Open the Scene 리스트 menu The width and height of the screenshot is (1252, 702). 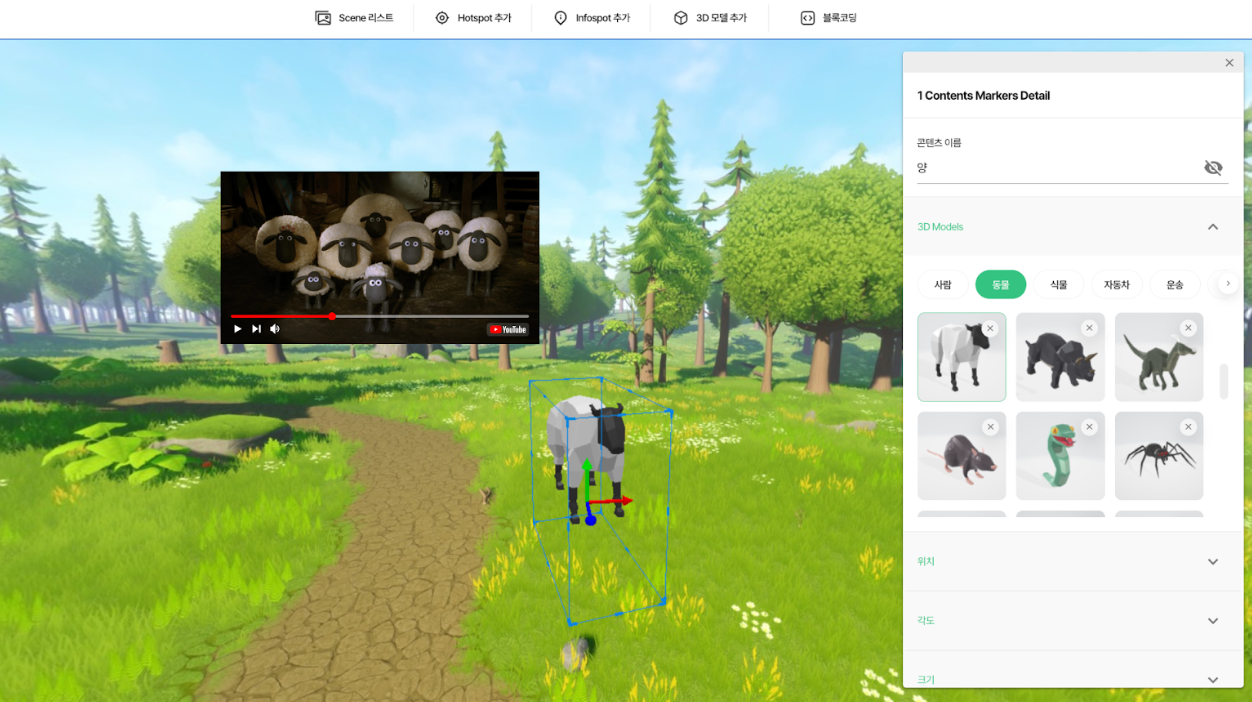(x=354, y=18)
